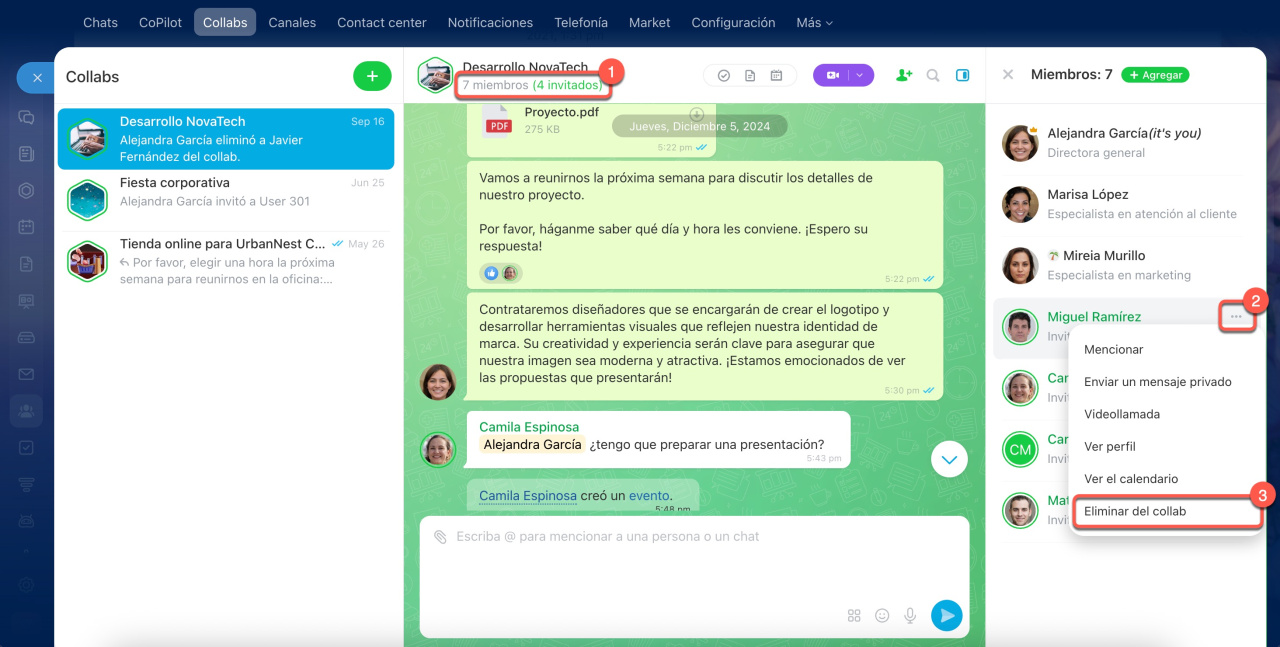1280x647 pixels.
Task: Open the Proyecto.pdf file attachment
Action: click(x=561, y=113)
